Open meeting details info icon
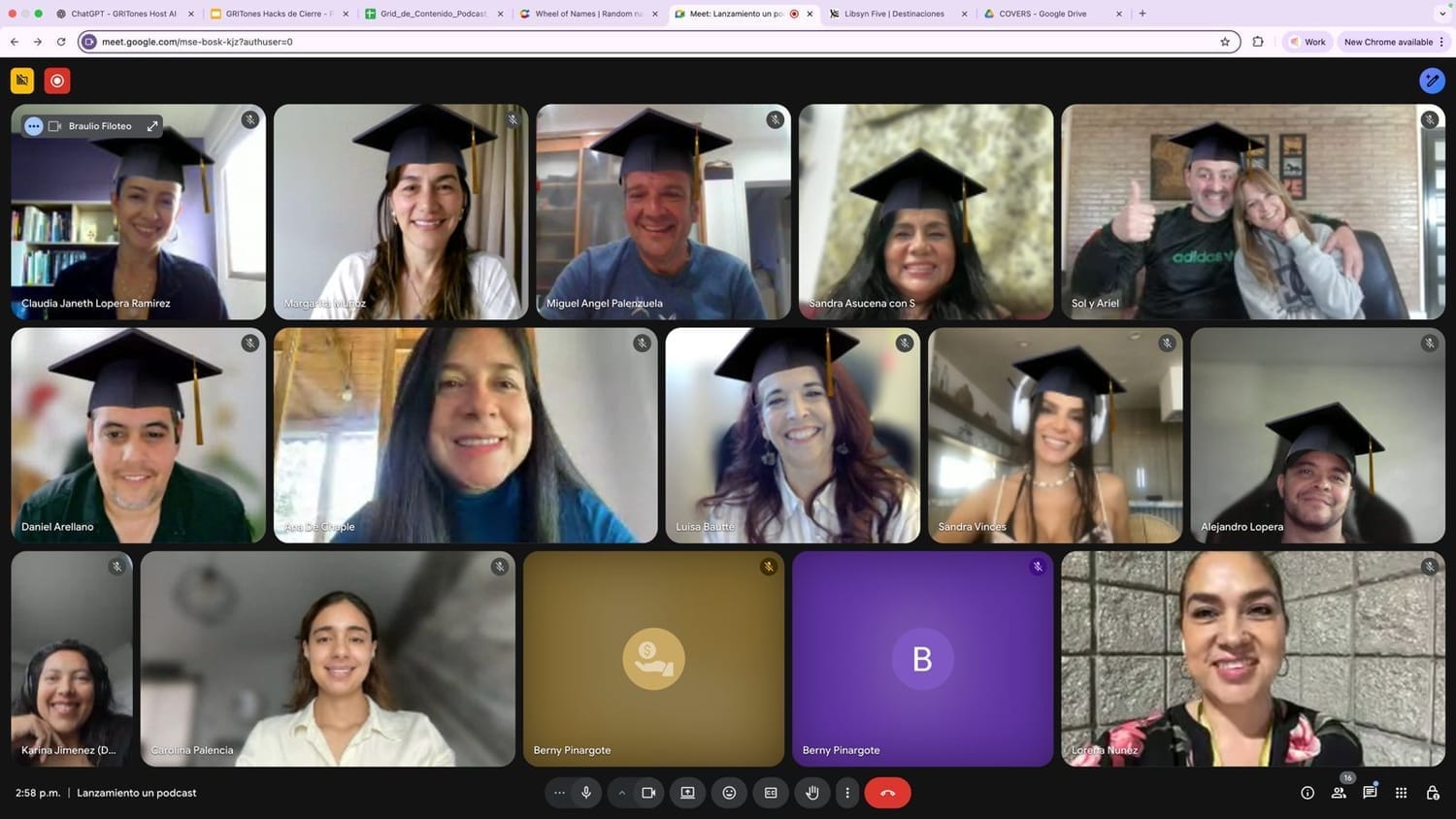This screenshot has width=1456, height=819. coord(1307,793)
